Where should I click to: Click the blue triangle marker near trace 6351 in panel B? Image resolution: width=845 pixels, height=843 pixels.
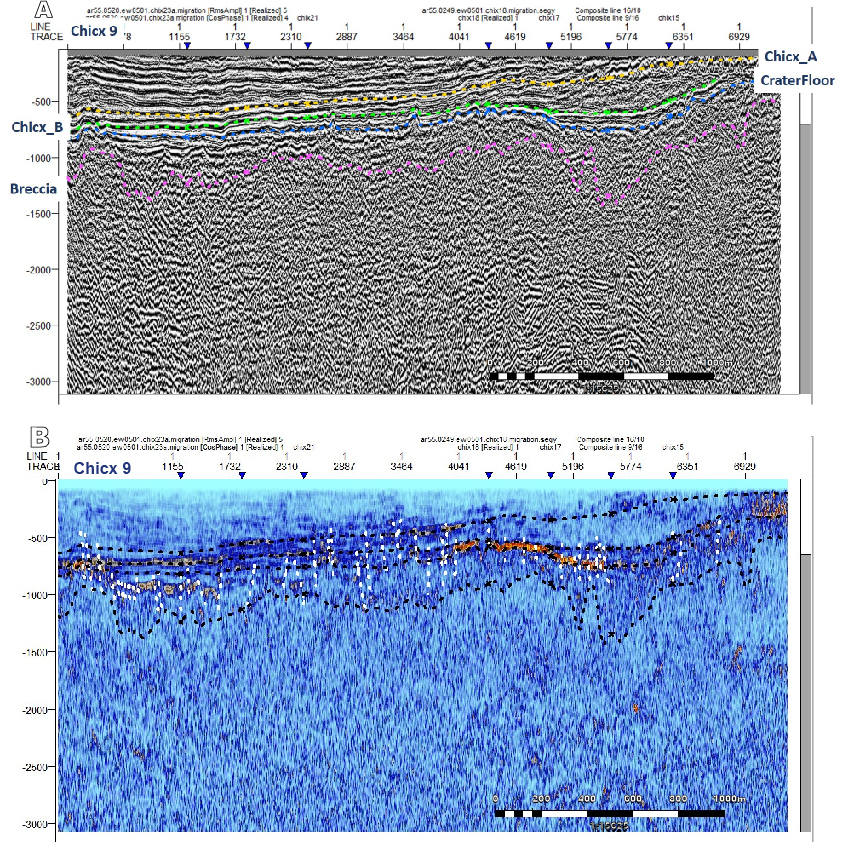(672, 476)
